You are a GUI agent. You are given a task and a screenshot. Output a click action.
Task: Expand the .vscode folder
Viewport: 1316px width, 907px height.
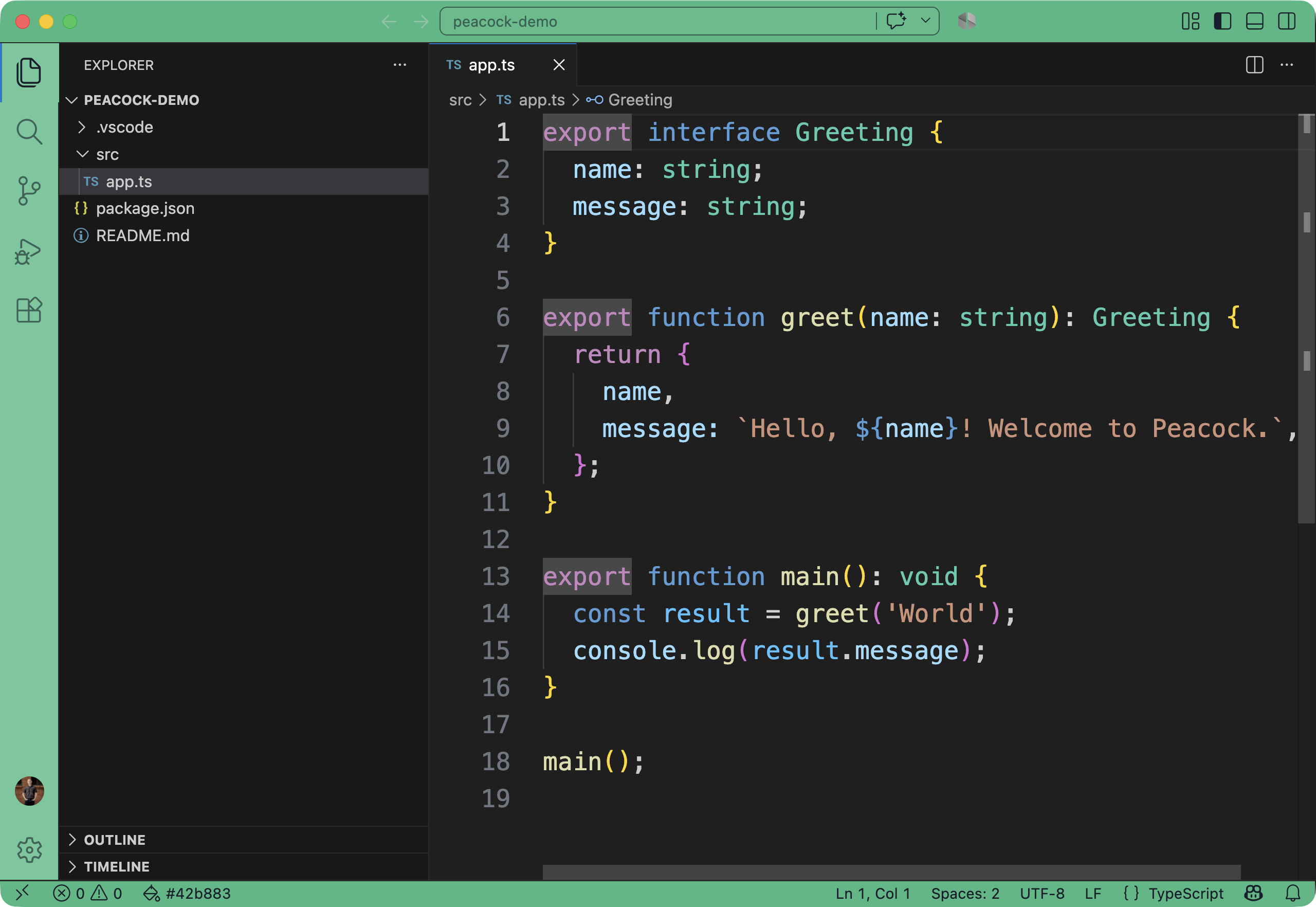244,128
